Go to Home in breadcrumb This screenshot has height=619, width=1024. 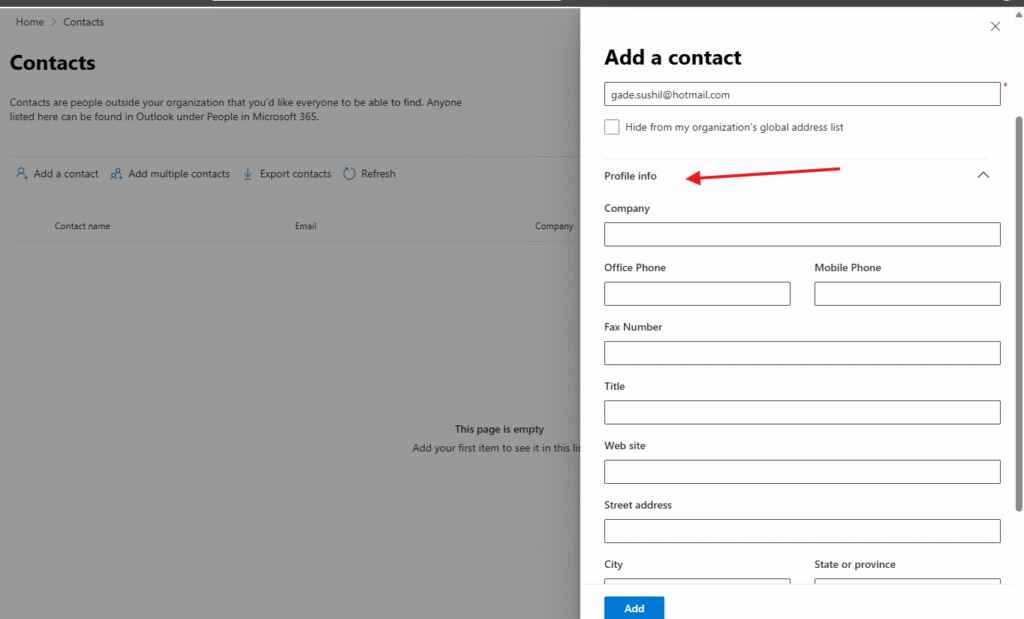pos(30,22)
